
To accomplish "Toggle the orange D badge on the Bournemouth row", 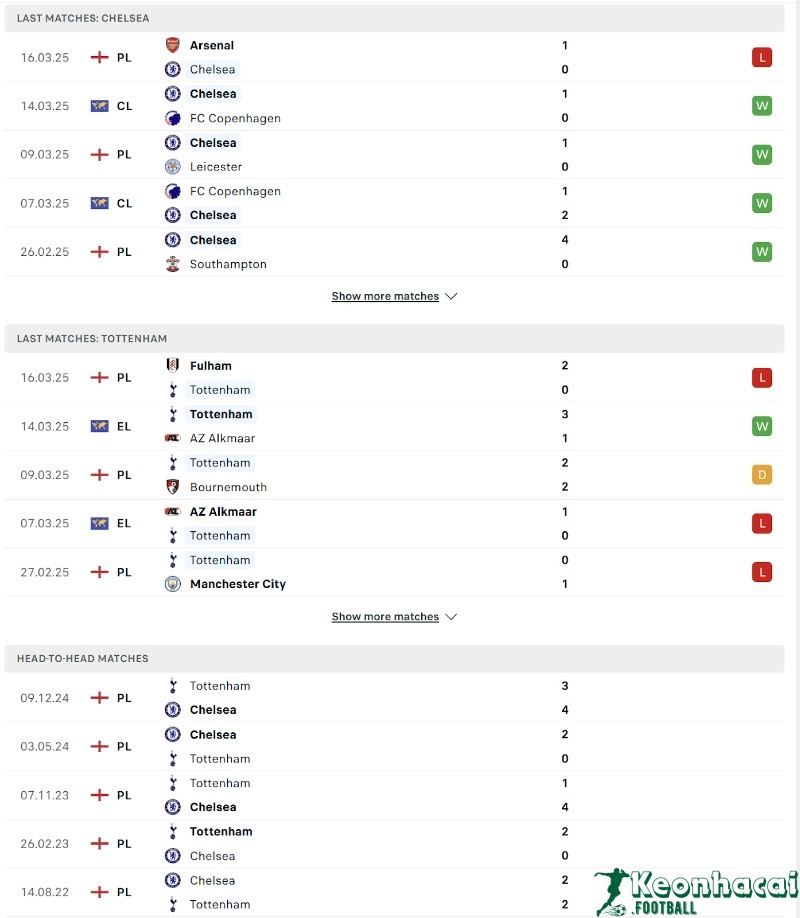I will [762, 474].
